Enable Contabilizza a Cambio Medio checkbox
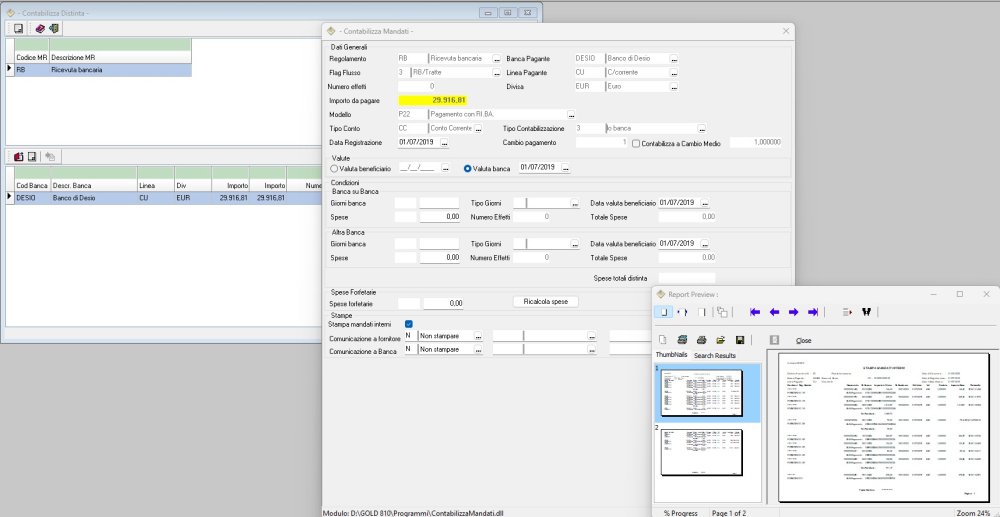Screen dimensions: 1000x517 pos(636,143)
